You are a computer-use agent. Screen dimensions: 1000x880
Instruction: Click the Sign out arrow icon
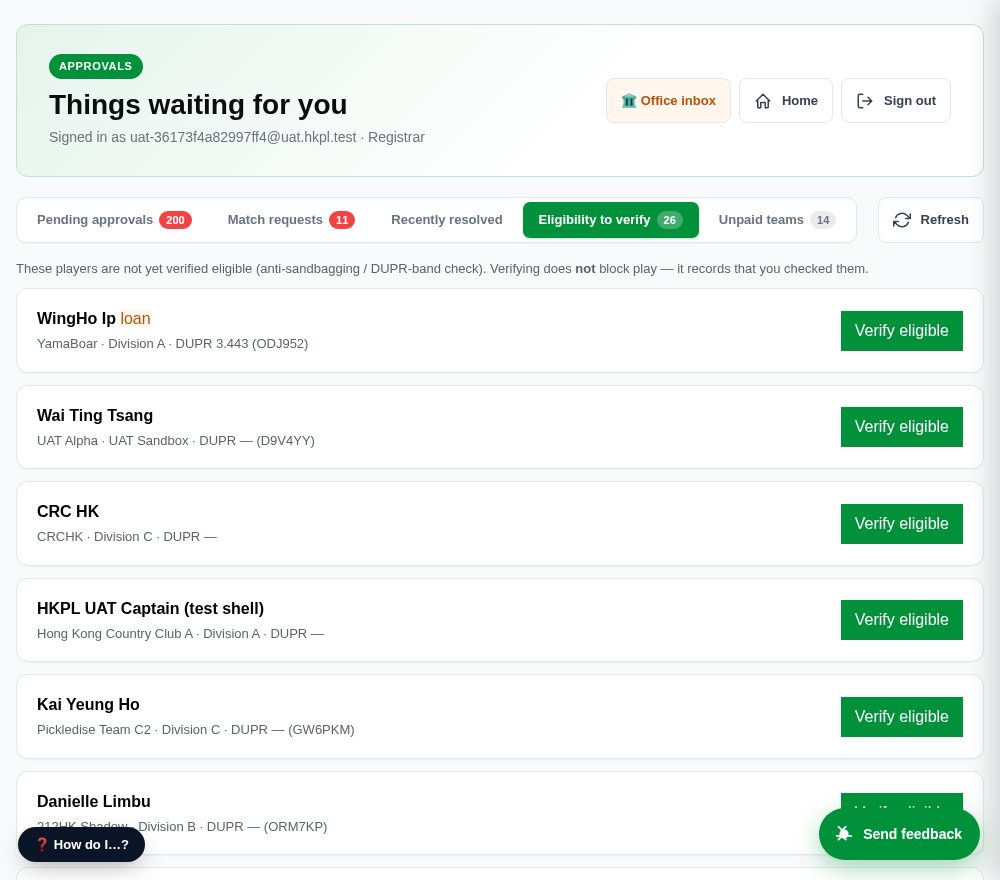coord(865,101)
